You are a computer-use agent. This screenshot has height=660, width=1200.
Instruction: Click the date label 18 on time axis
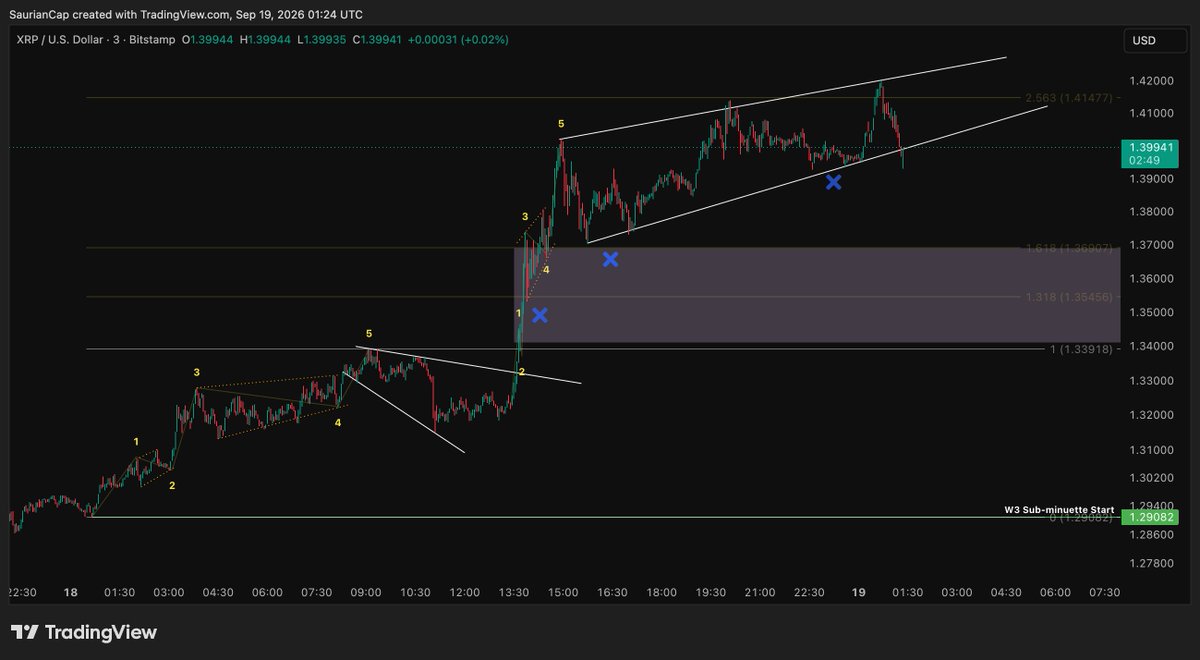click(70, 593)
